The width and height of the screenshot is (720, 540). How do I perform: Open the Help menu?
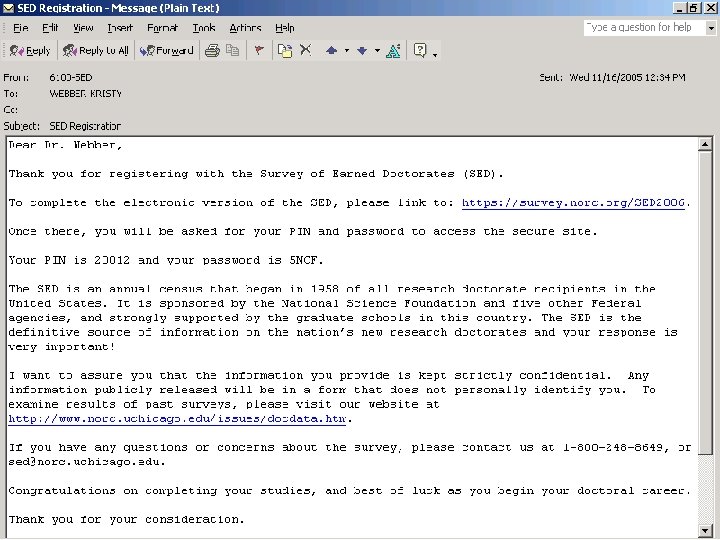(x=285, y=28)
